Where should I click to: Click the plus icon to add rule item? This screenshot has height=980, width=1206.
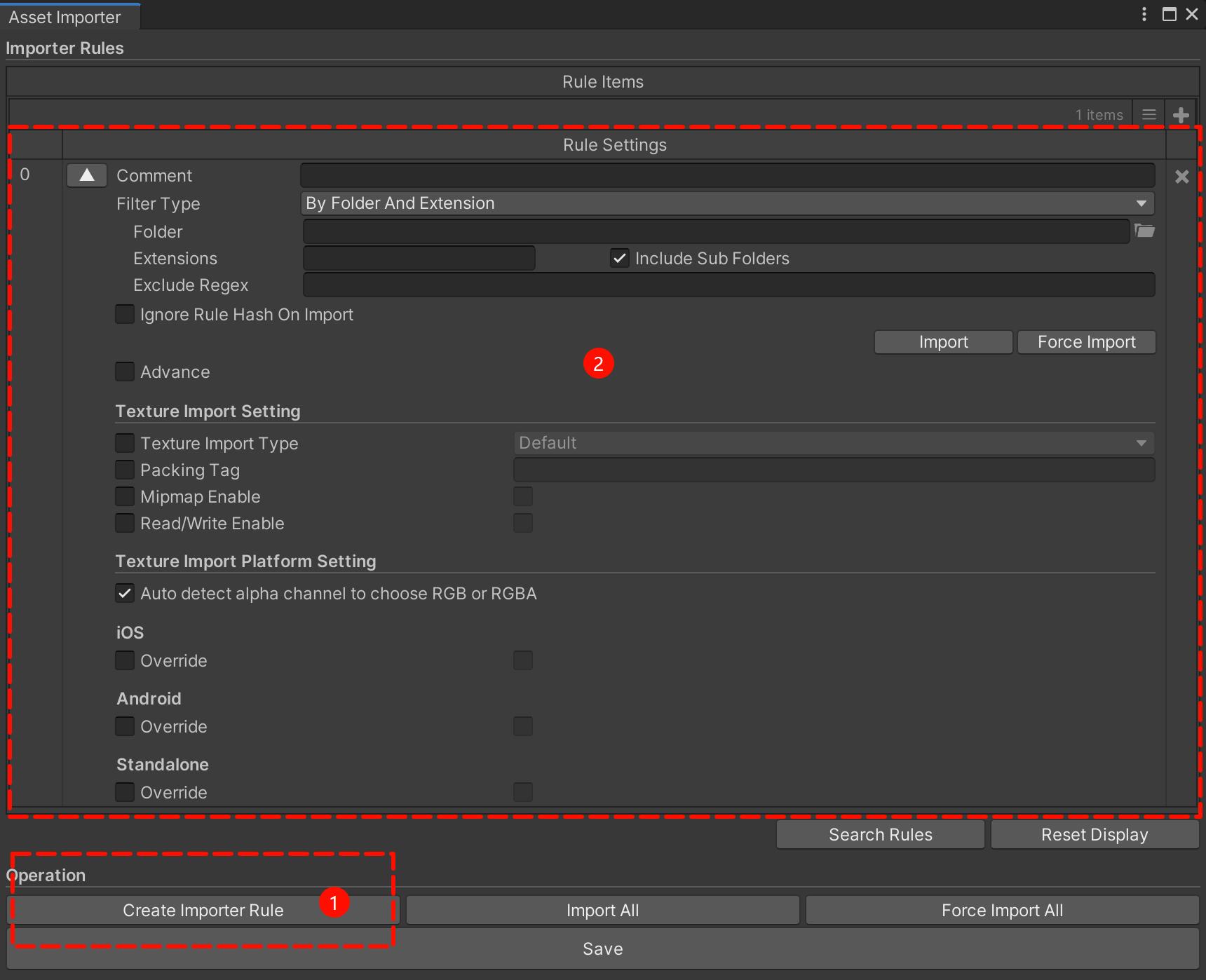[1181, 115]
